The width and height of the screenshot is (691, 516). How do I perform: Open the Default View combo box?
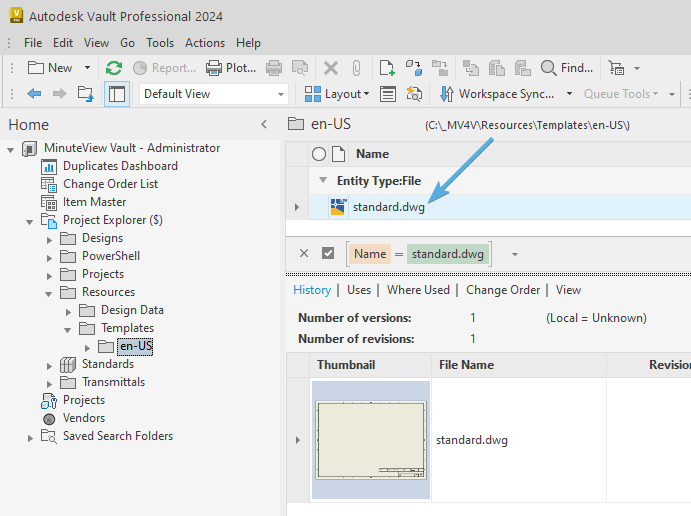[214, 94]
